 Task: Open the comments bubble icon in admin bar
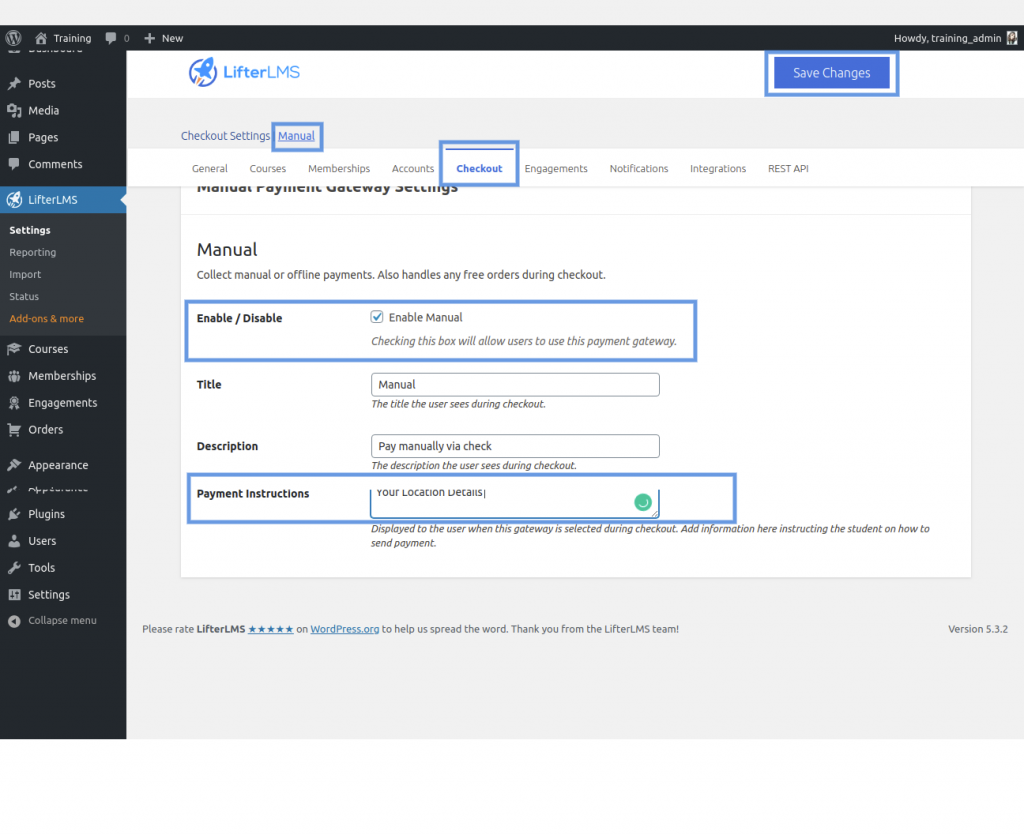coord(111,38)
